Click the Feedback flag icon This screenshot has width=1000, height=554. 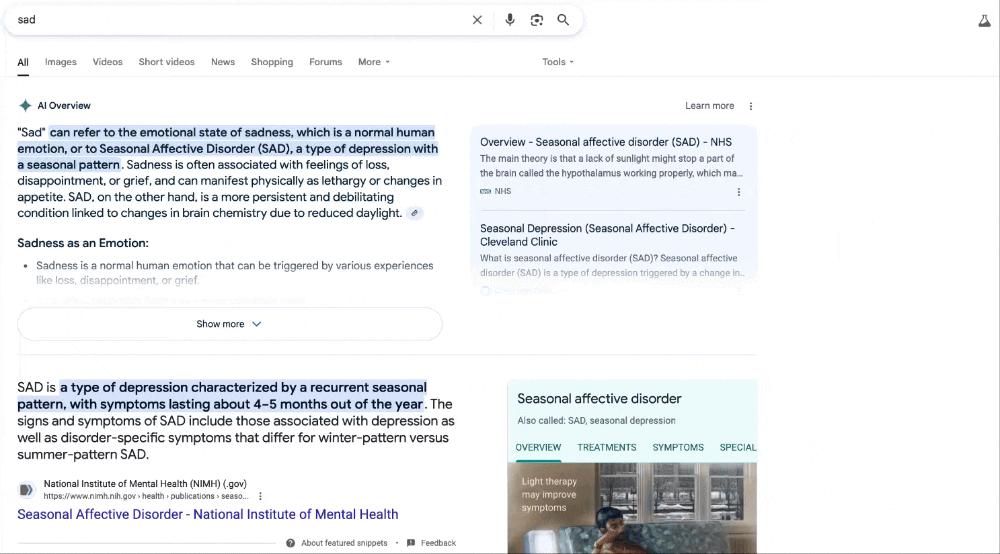[x=411, y=543]
